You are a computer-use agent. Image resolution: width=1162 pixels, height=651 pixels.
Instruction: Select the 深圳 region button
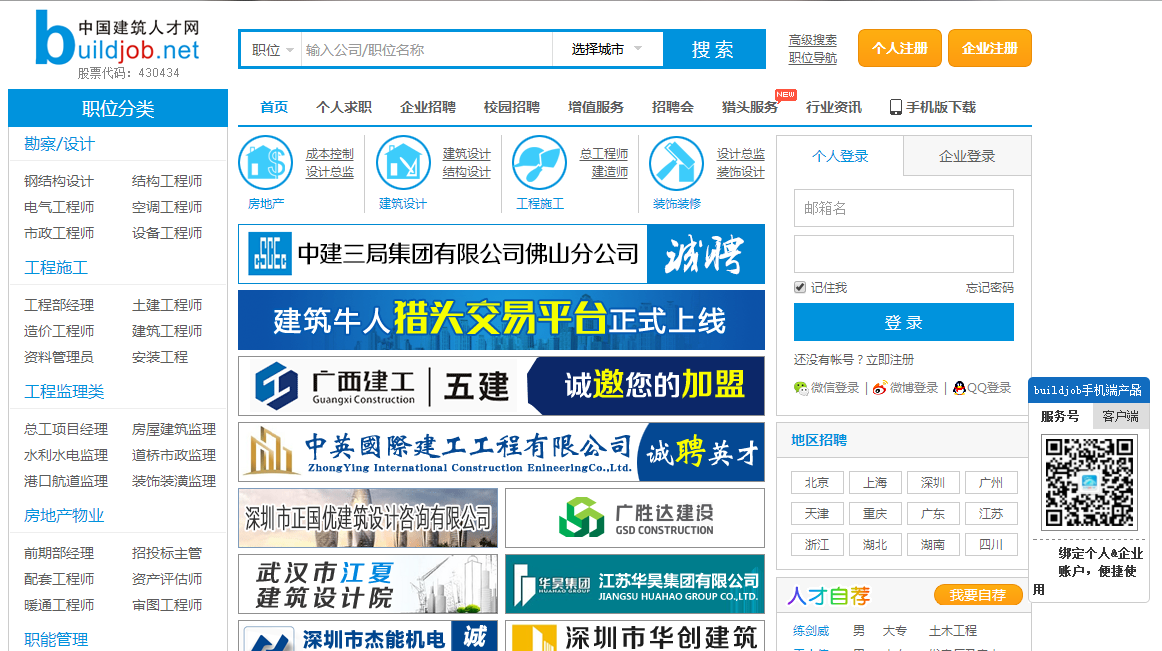coord(933,483)
